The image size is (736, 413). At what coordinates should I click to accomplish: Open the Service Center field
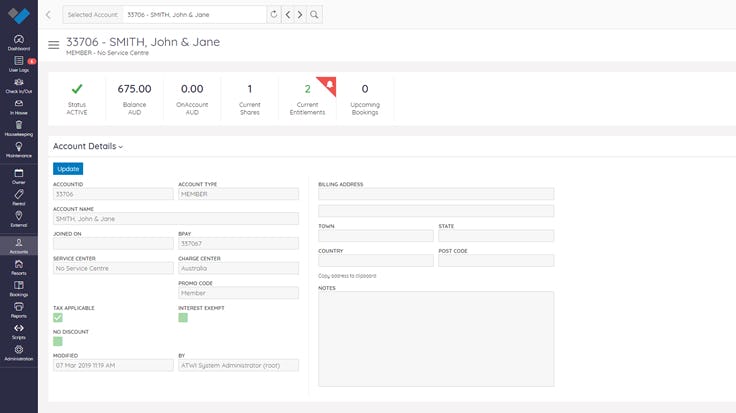pos(113,268)
